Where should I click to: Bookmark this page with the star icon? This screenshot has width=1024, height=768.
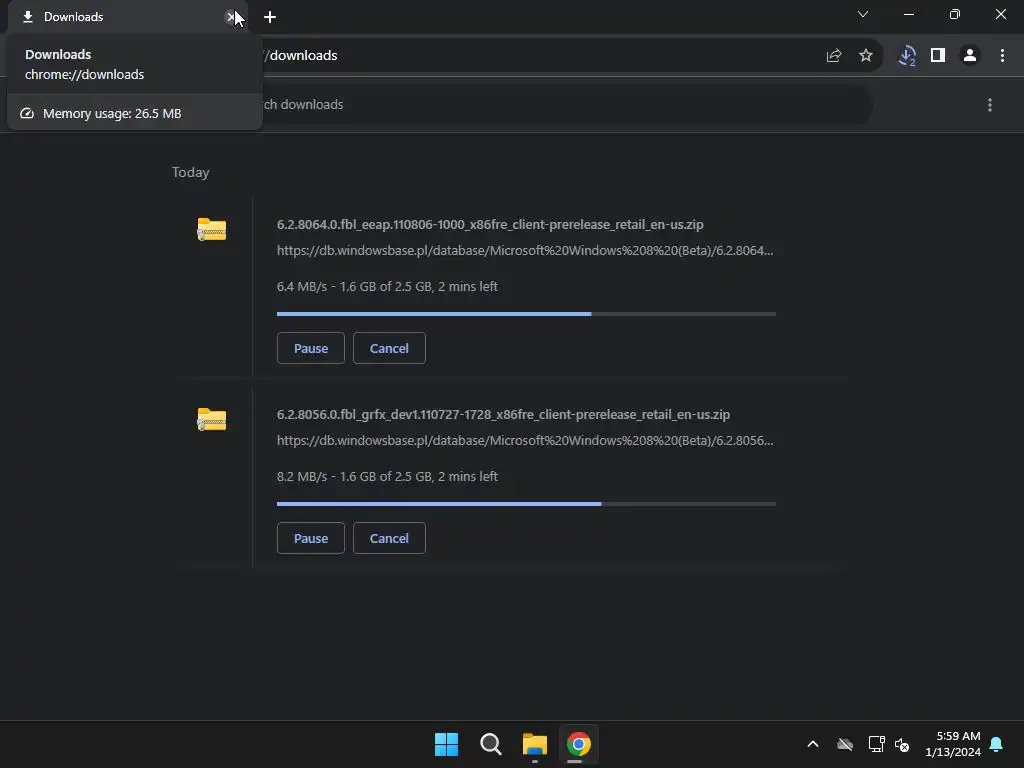pyautogui.click(x=865, y=56)
